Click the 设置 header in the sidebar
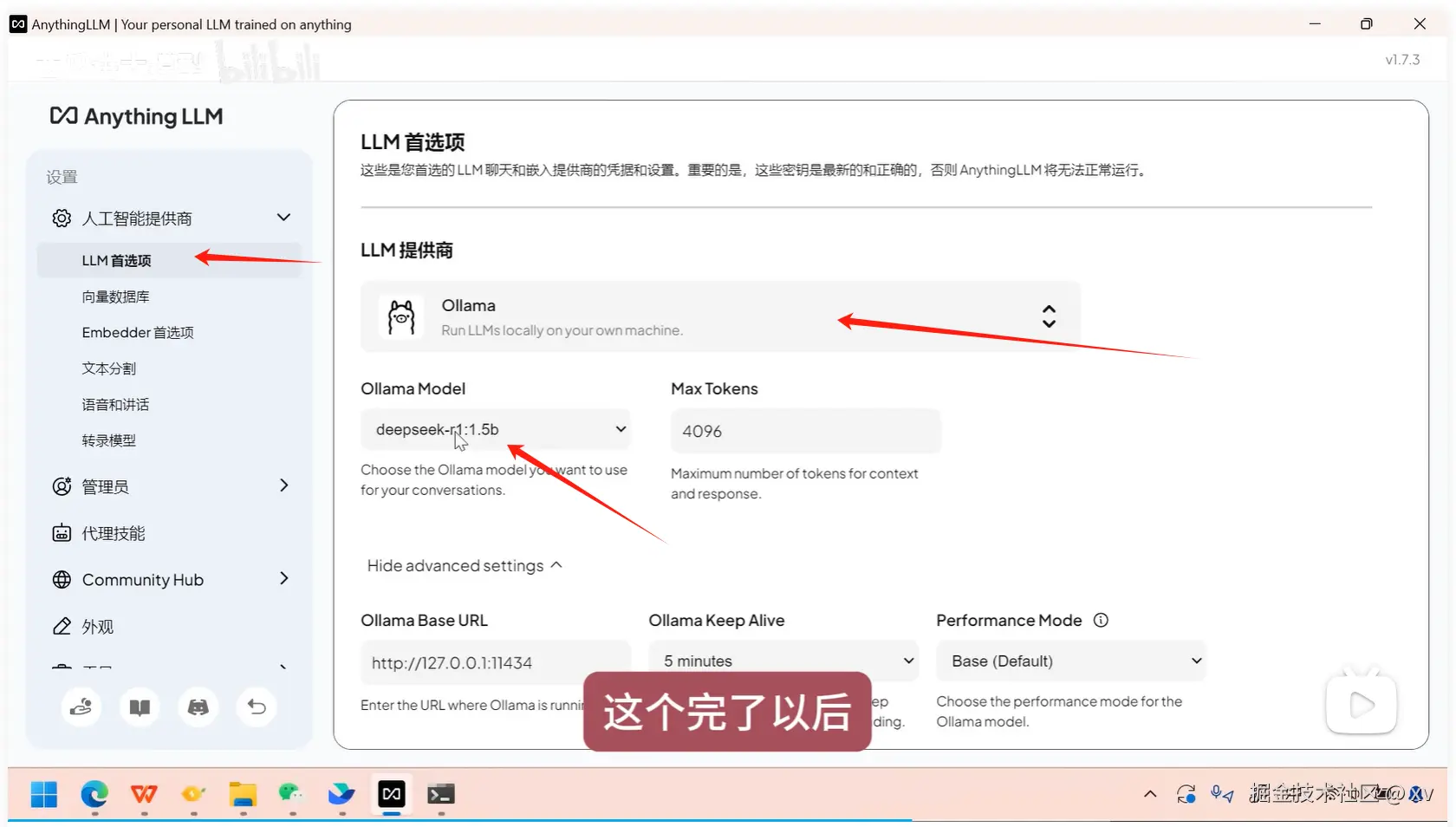The width and height of the screenshot is (1456, 827). [62, 178]
